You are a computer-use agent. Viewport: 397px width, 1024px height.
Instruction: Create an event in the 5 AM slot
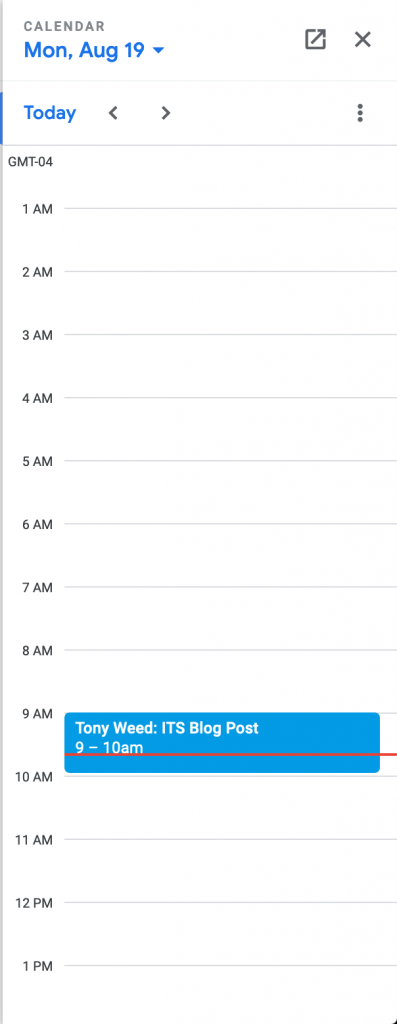point(230,492)
